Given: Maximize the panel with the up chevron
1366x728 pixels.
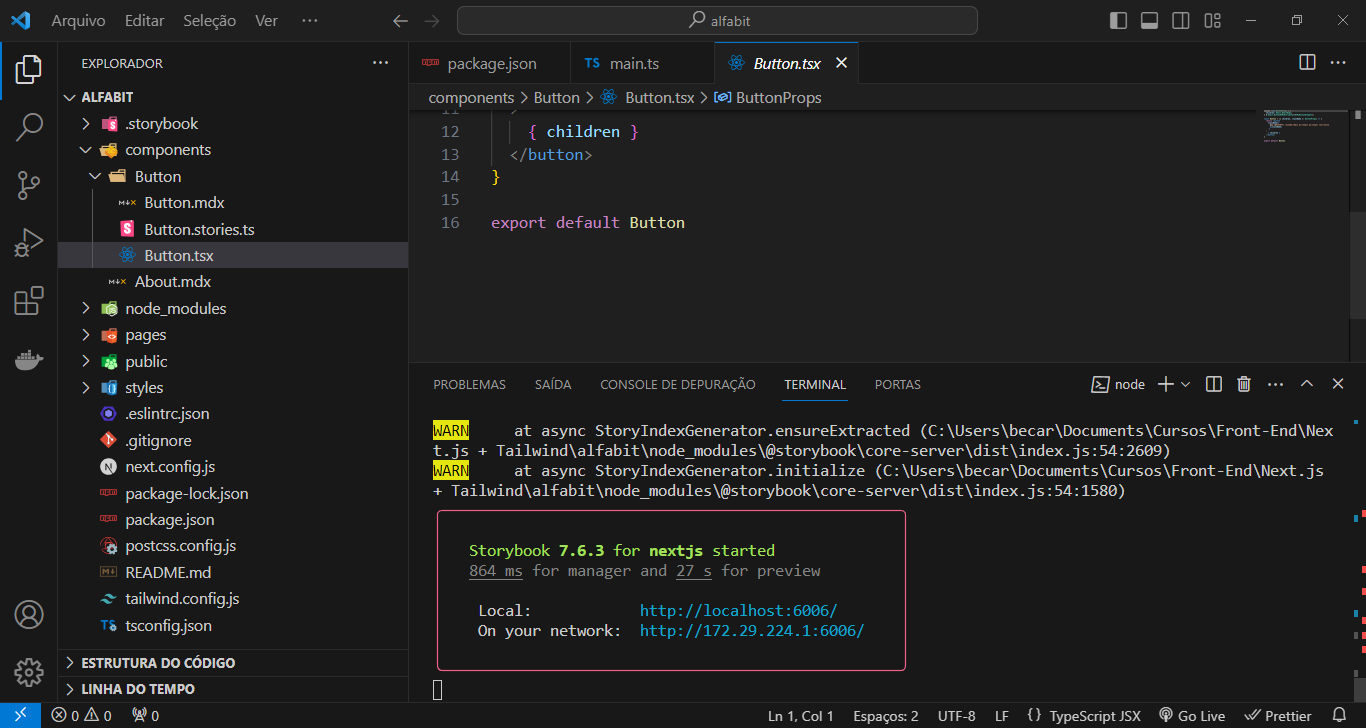Looking at the screenshot, I should (x=1307, y=384).
